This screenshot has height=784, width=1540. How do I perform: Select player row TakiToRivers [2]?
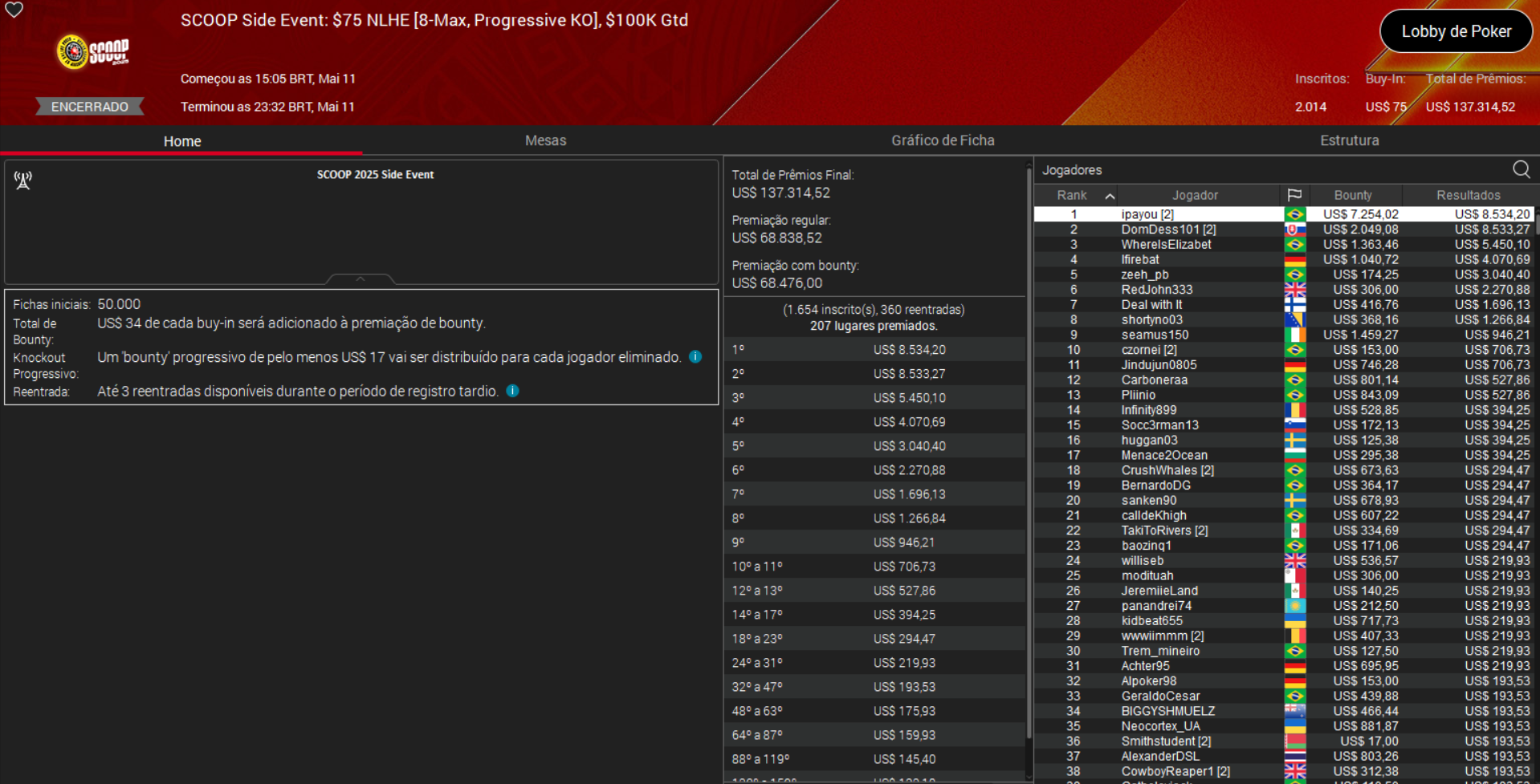coord(1284,530)
